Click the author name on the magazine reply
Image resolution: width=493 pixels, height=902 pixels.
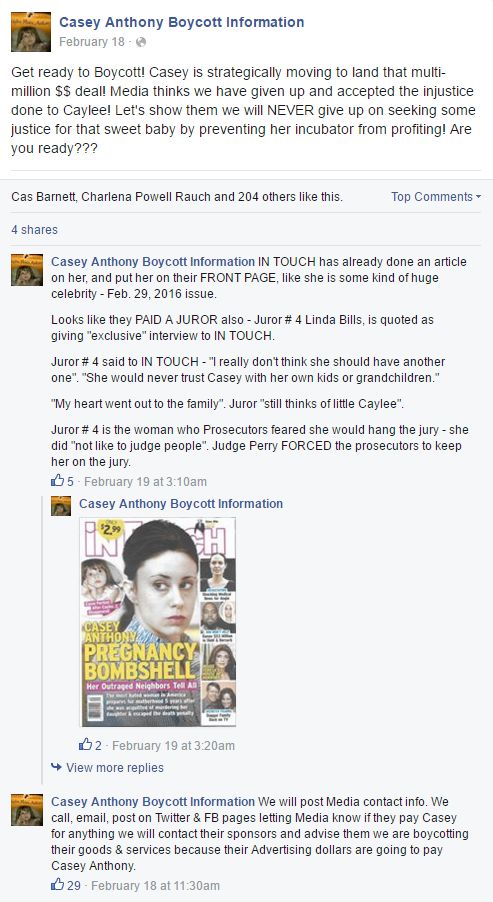[181, 503]
